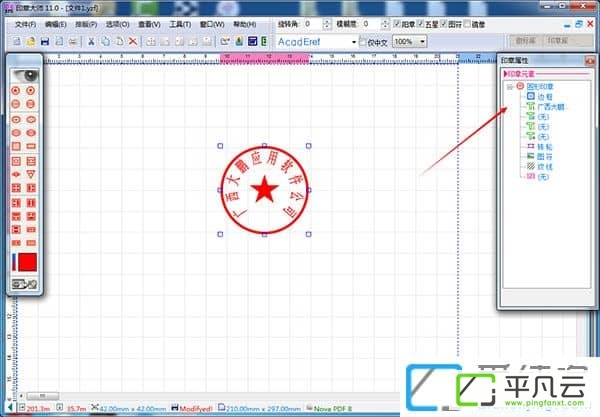Click the large red color swatch
Image resolution: width=600 pixels, height=417 pixels.
pos(28,262)
